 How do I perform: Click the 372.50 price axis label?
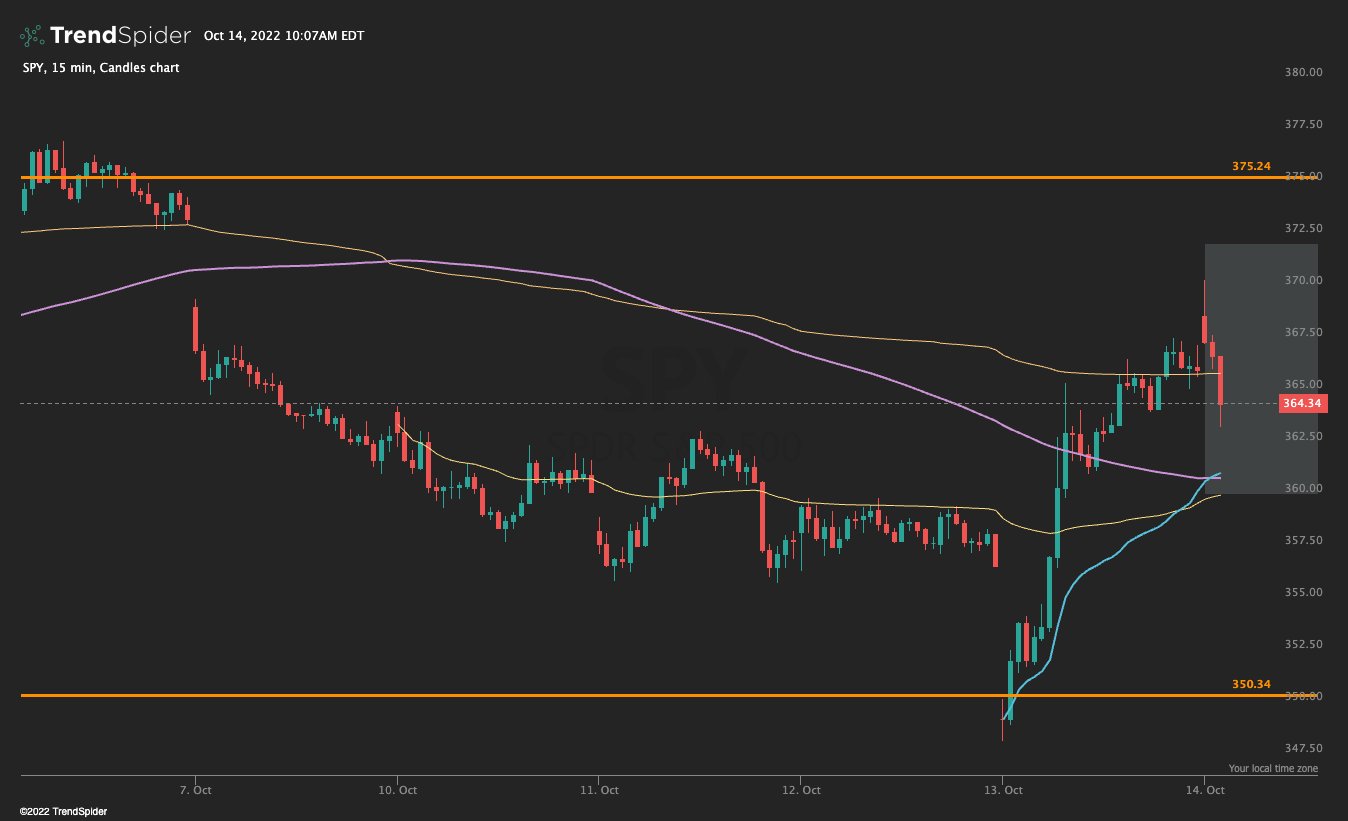point(1302,228)
